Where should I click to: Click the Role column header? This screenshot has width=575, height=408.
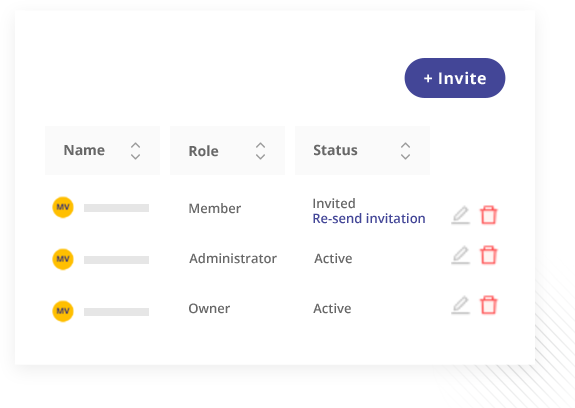227,150
